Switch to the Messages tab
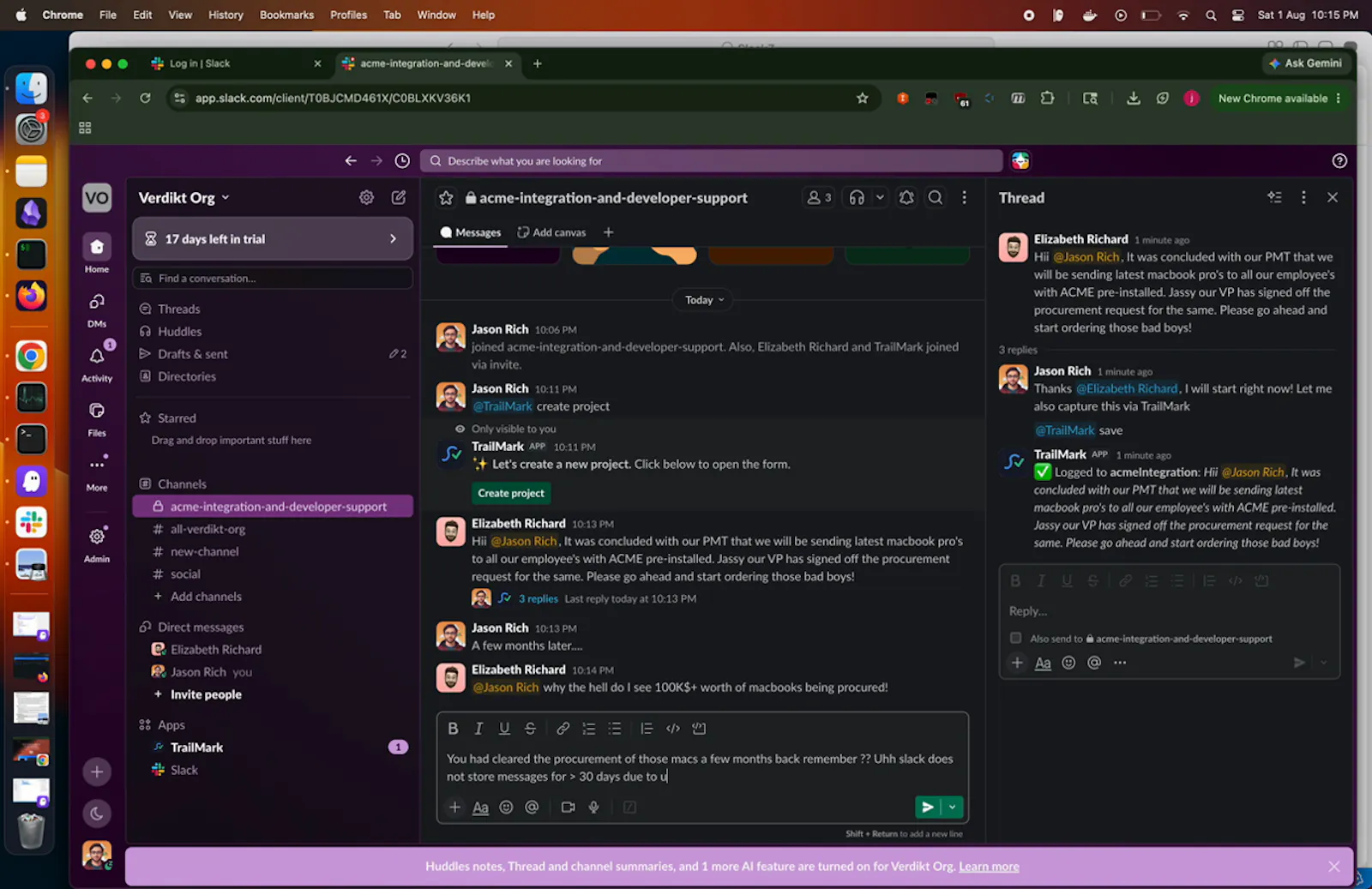The image size is (1372, 889). click(471, 232)
